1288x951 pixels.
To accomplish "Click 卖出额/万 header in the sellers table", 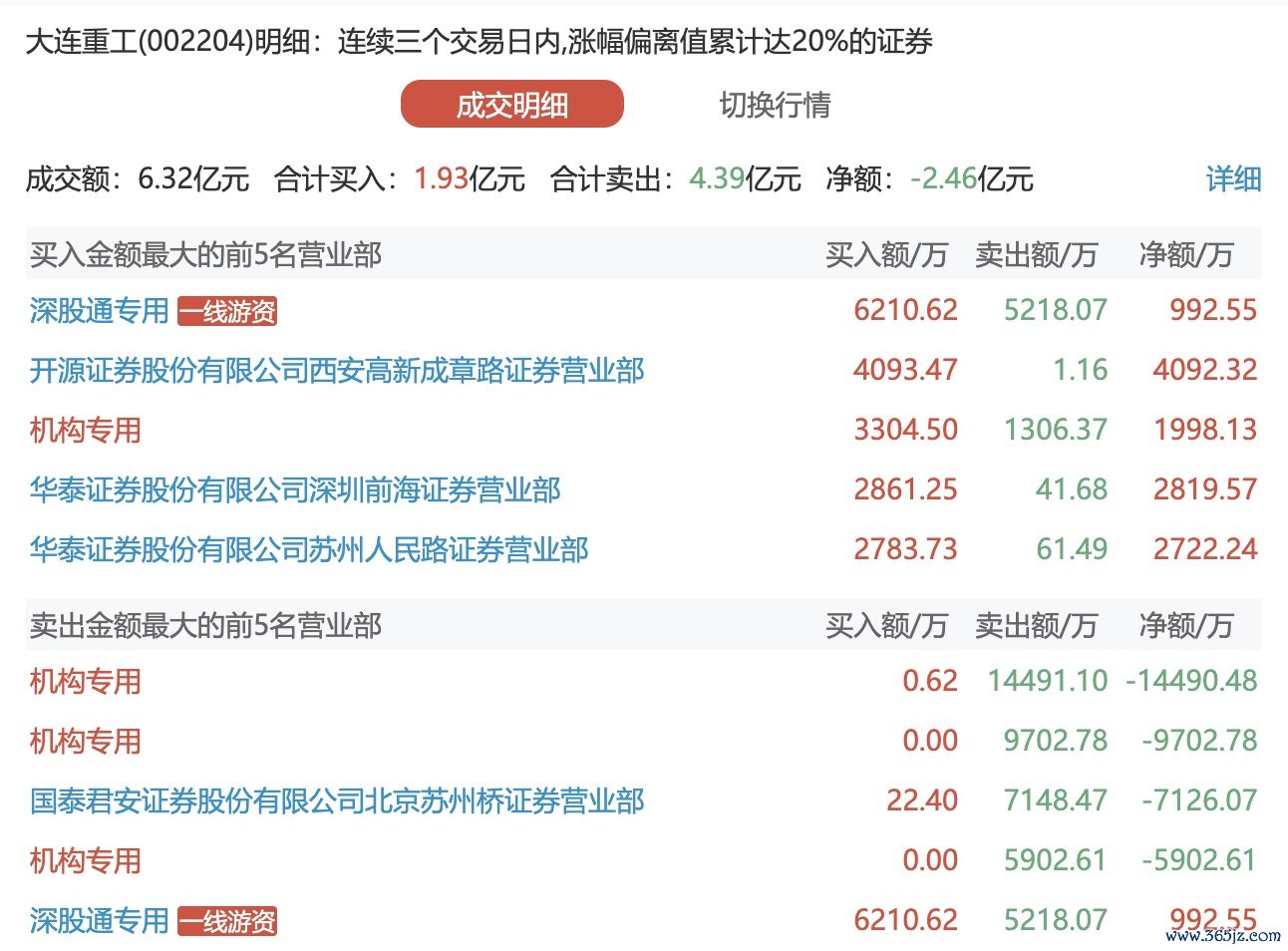I will 1036,626.
